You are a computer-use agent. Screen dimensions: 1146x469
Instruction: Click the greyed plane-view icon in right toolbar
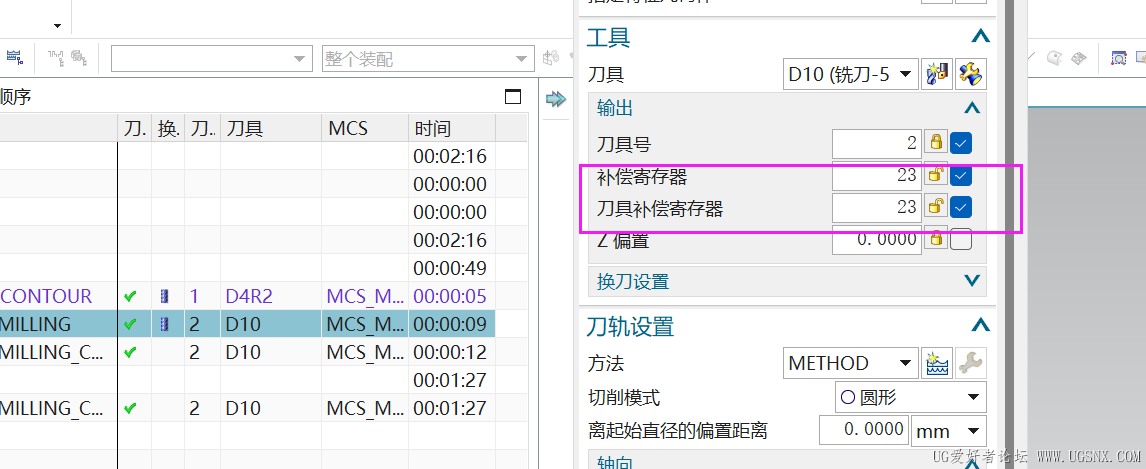[1077, 57]
